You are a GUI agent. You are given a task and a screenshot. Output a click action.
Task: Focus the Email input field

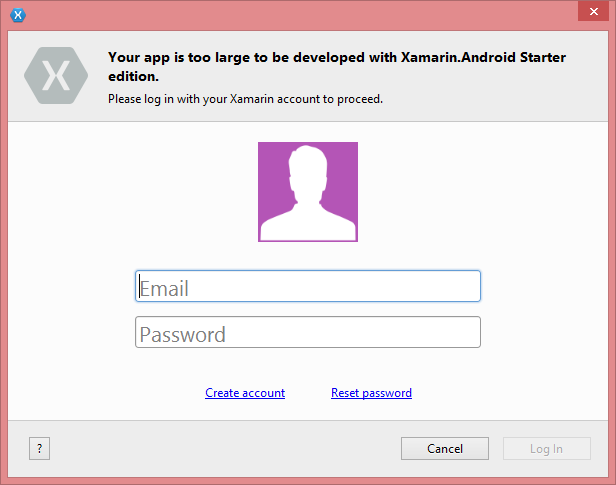pyautogui.click(x=307, y=287)
